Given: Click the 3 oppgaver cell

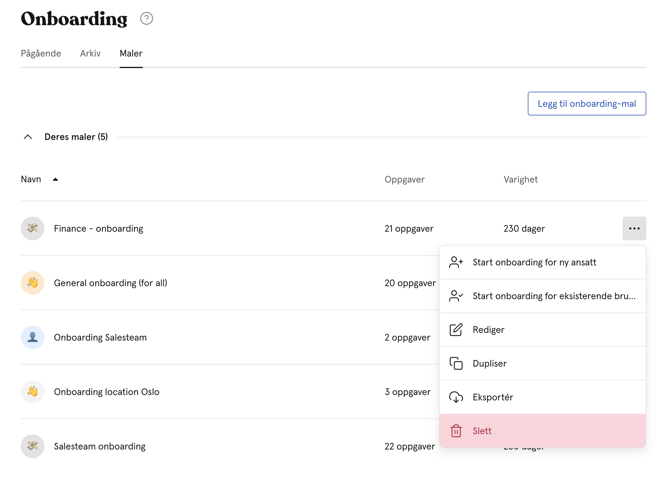Looking at the screenshot, I should [x=407, y=392].
